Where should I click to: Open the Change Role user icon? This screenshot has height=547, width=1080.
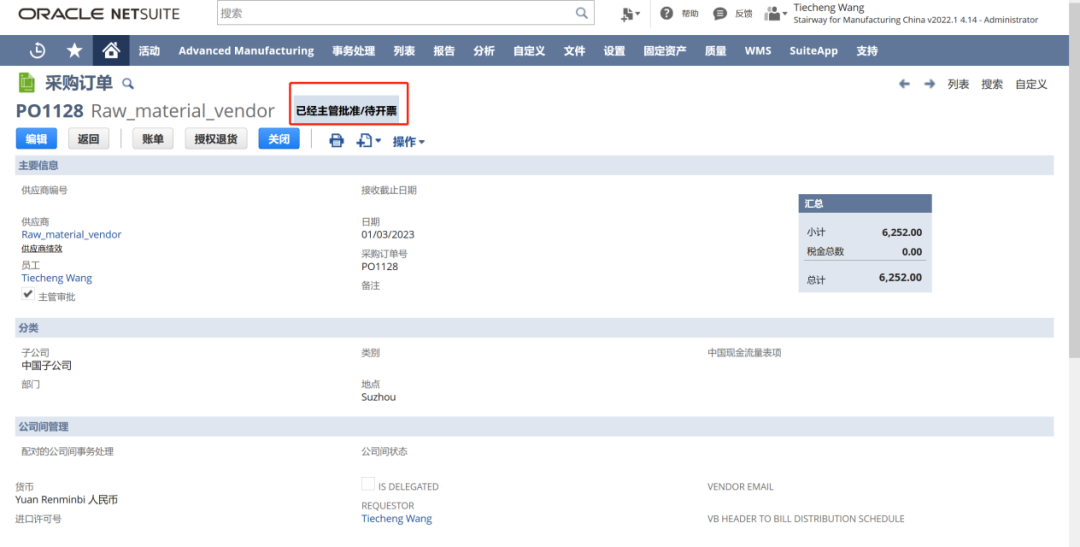point(775,14)
